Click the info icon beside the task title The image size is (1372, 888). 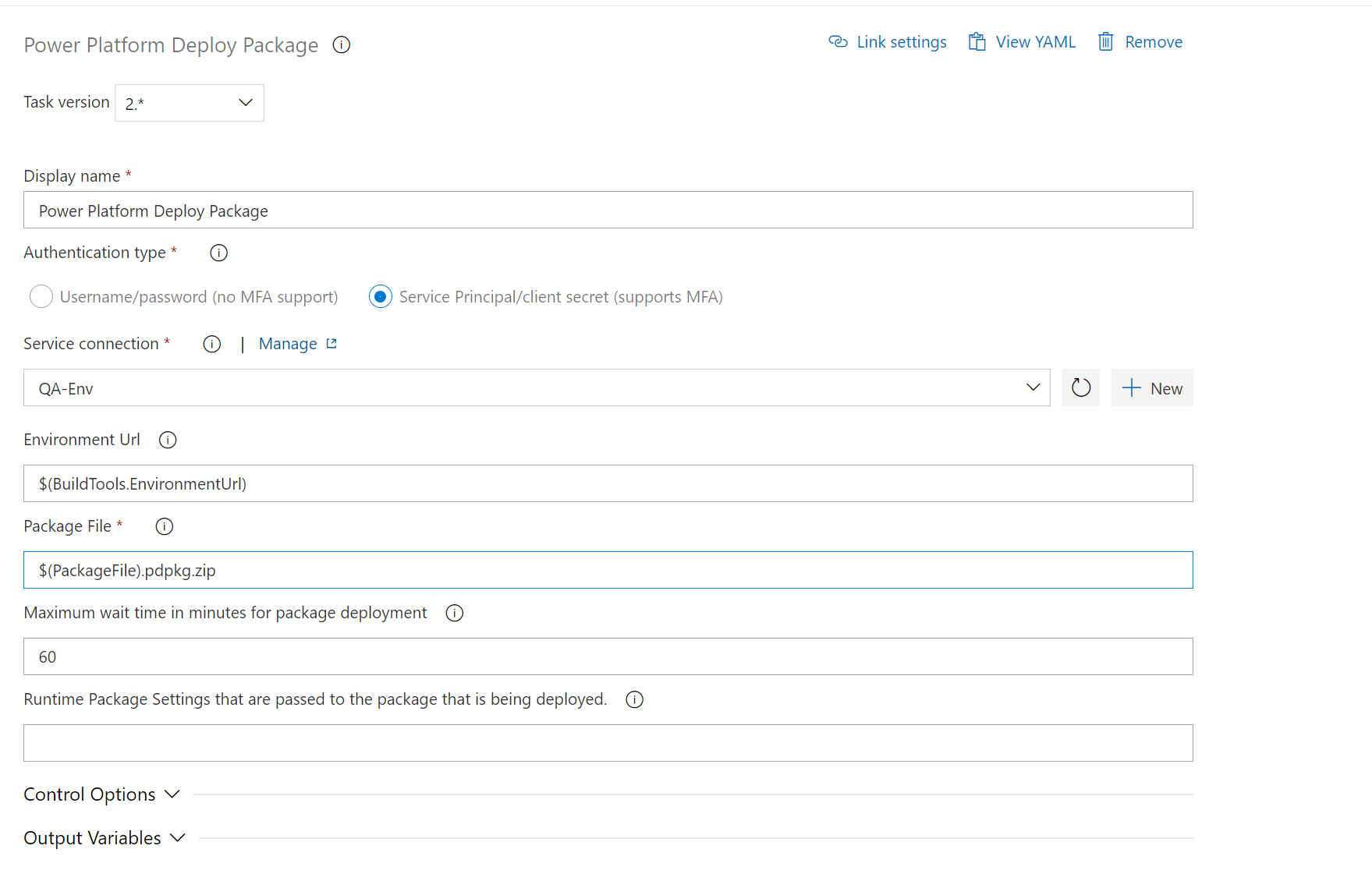341,44
